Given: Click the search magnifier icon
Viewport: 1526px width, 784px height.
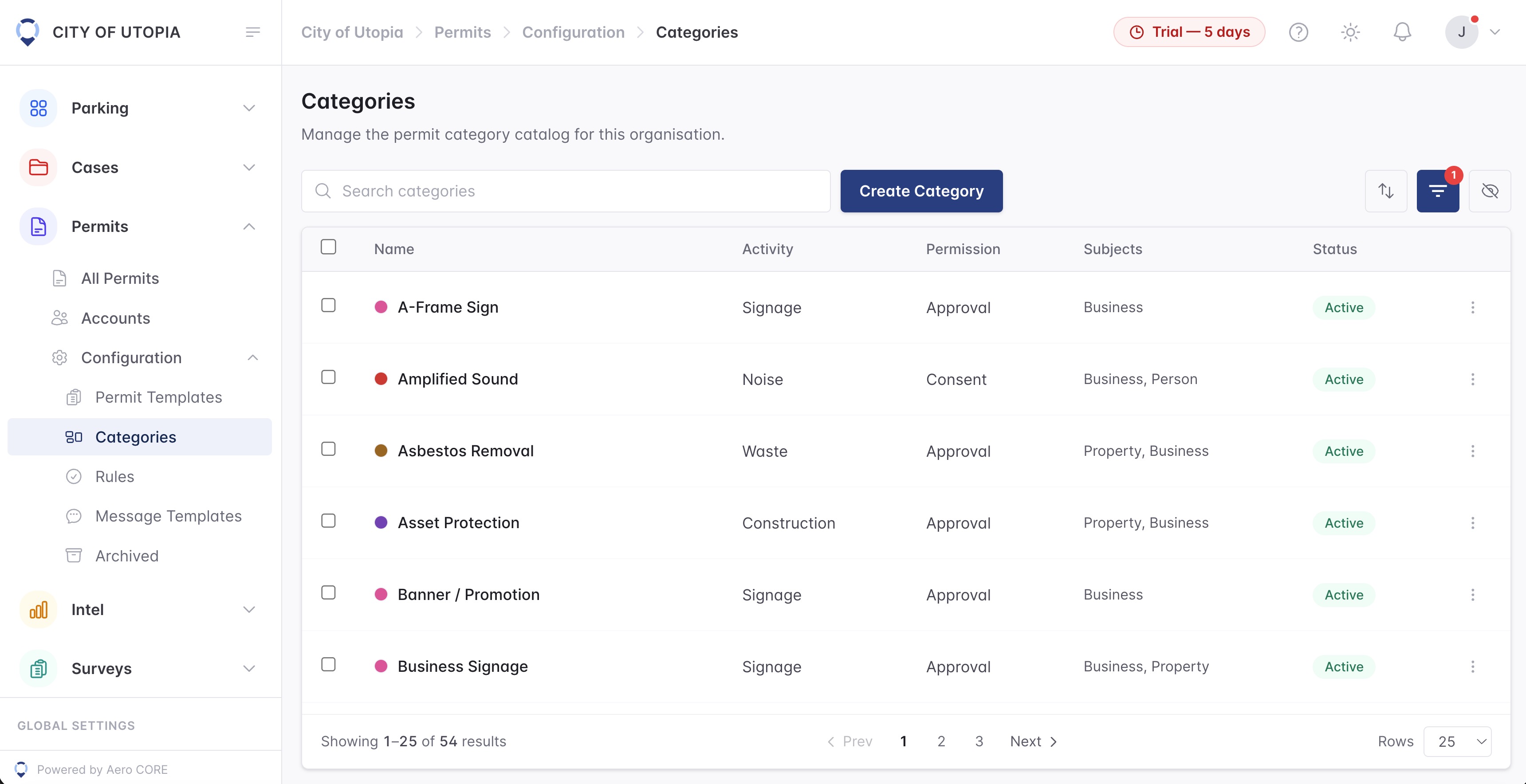Looking at the screenshot, I should (323, 191).
